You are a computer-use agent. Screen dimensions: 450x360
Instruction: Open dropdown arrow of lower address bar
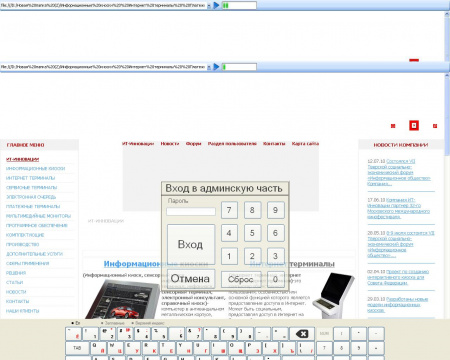[x=209, y=67]
